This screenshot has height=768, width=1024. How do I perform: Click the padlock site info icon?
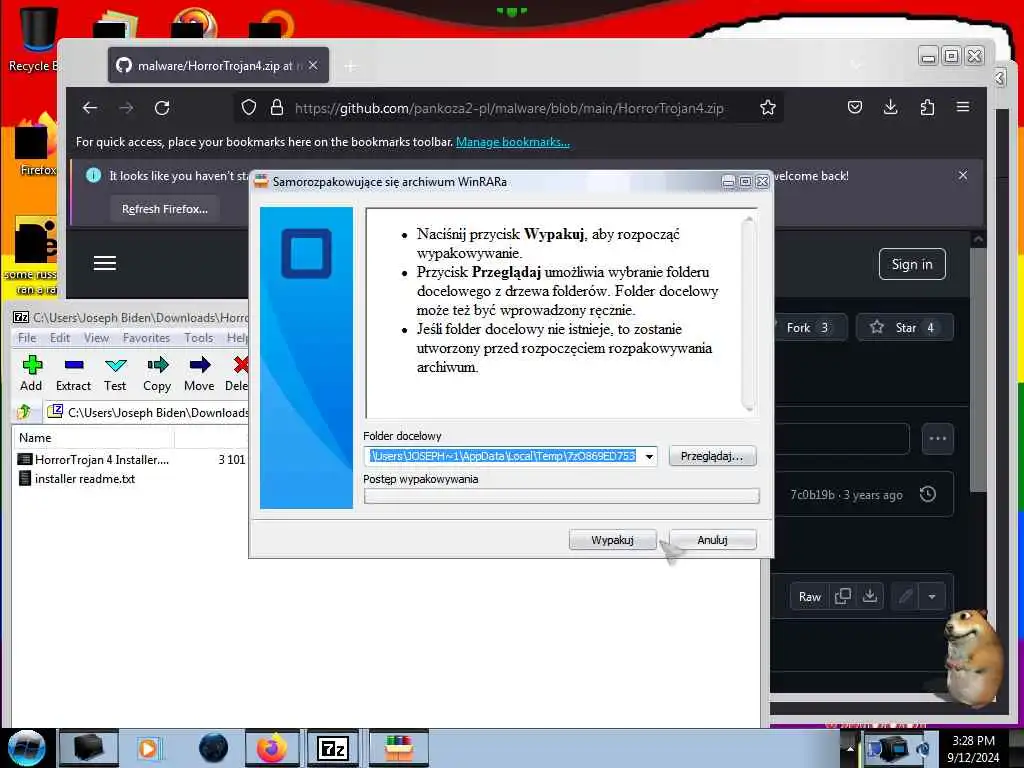[x=277, y=108]
